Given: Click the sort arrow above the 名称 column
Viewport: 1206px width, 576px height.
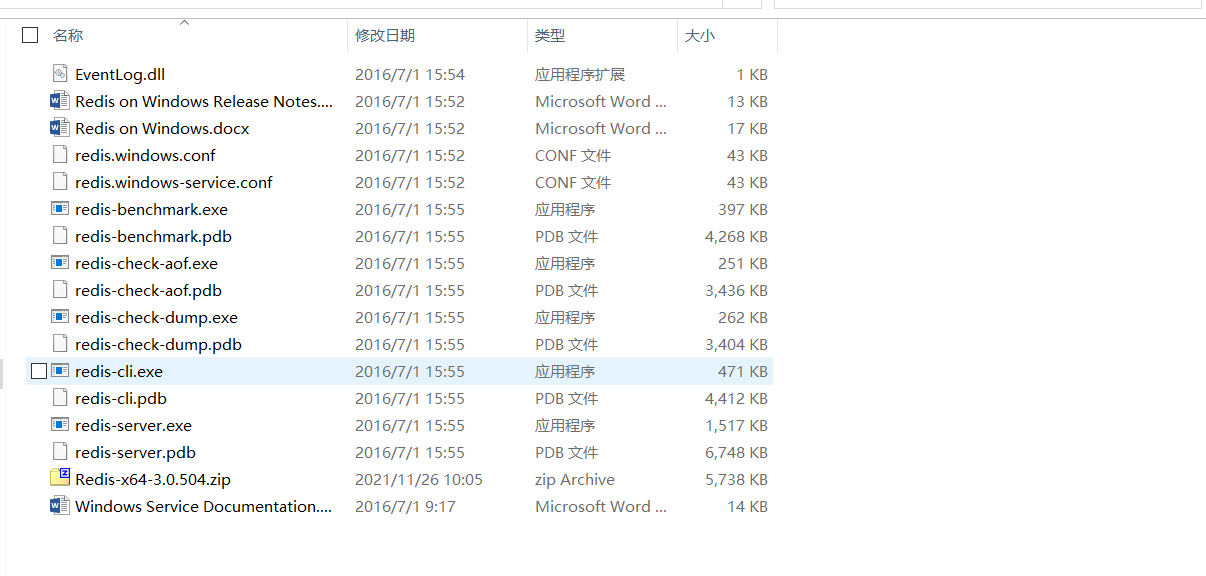Looking at the screenshot, I should pos(184,22).
